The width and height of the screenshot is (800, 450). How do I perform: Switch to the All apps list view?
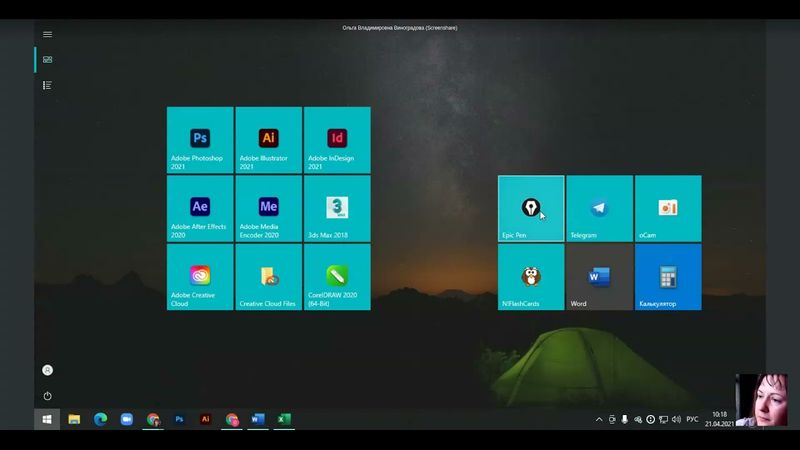click(47, 86)
